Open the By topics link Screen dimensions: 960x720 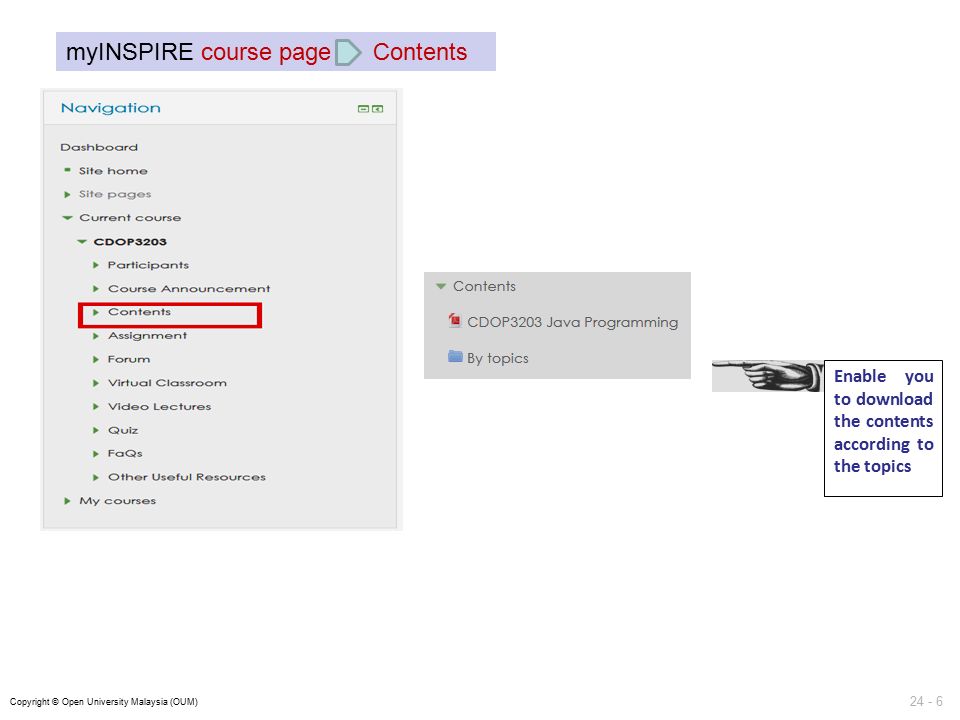pos(498,358)
